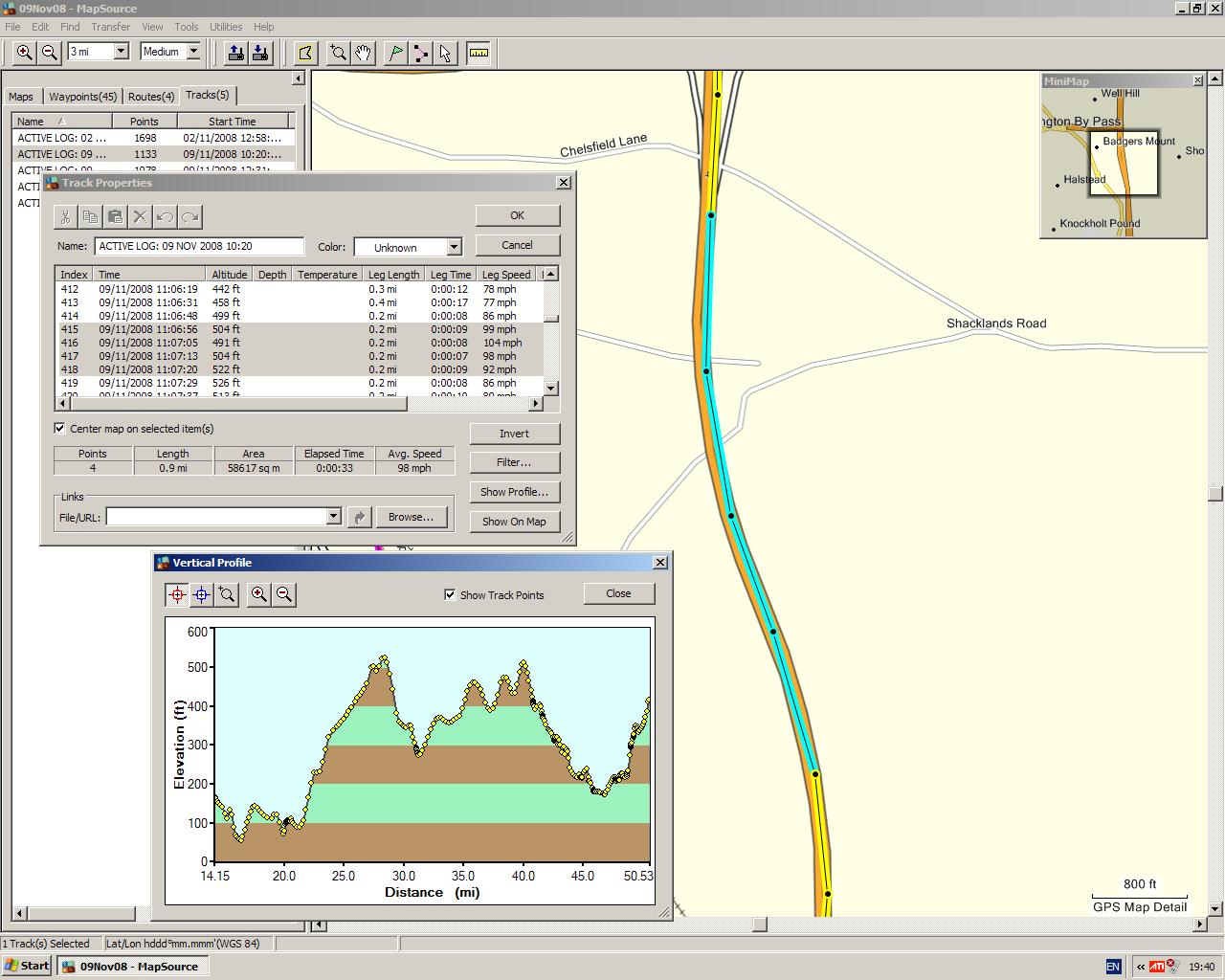1225x980 pixels.
Task: Select the Route tool
Action: [x=421, y=53]
